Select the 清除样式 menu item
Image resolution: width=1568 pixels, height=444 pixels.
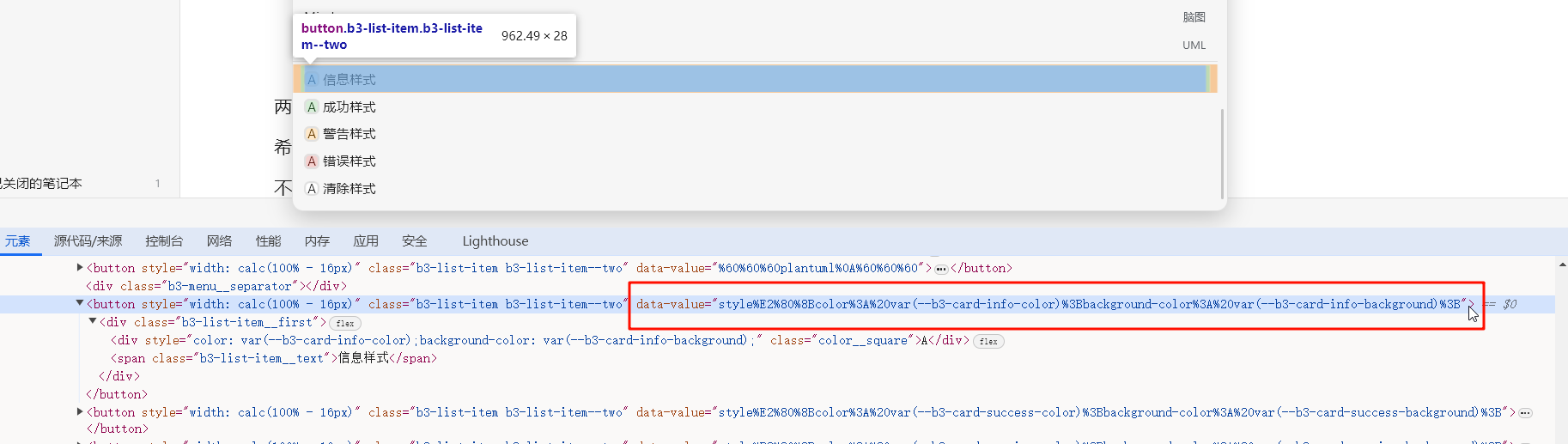click(755, 189)
